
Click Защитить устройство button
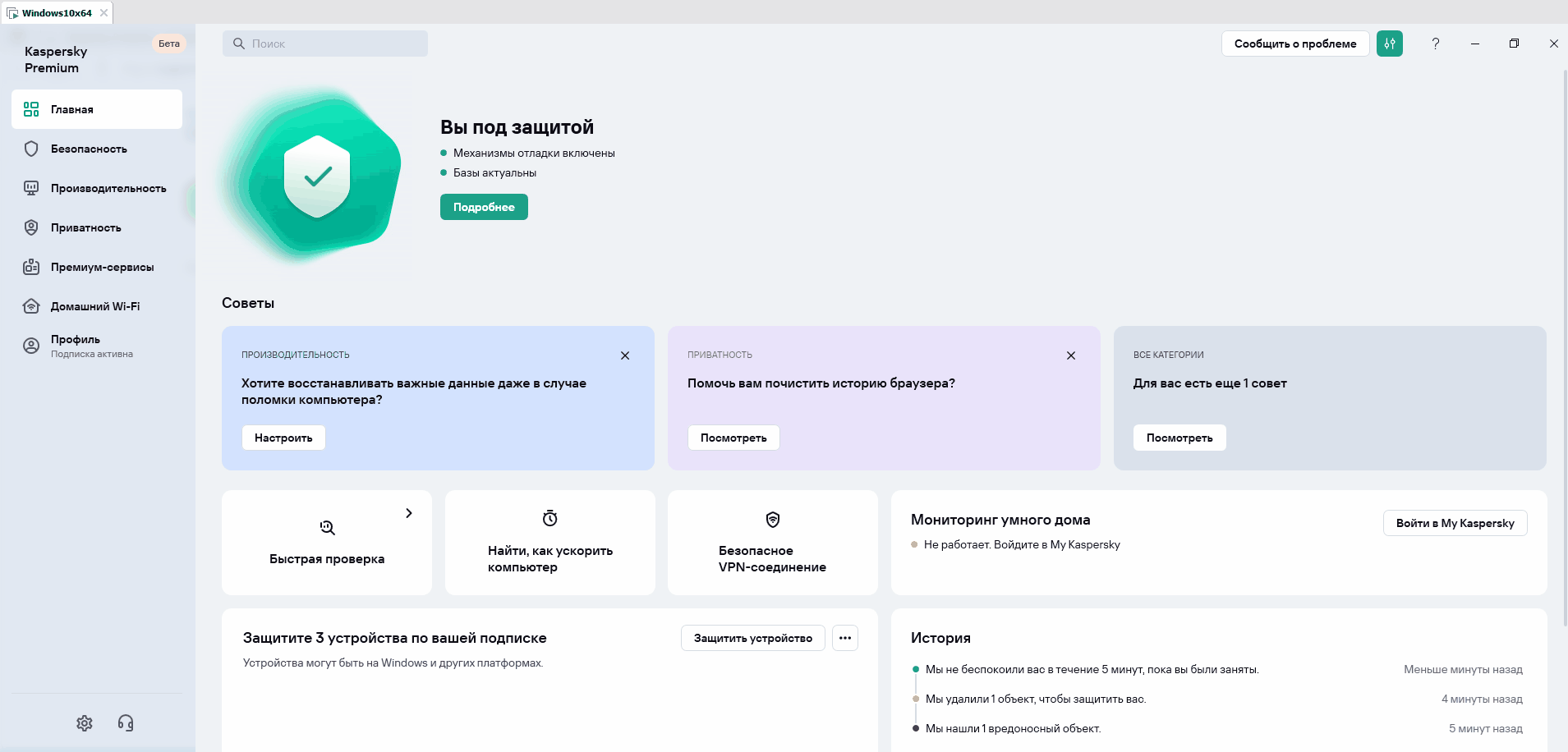coord(753,638)
